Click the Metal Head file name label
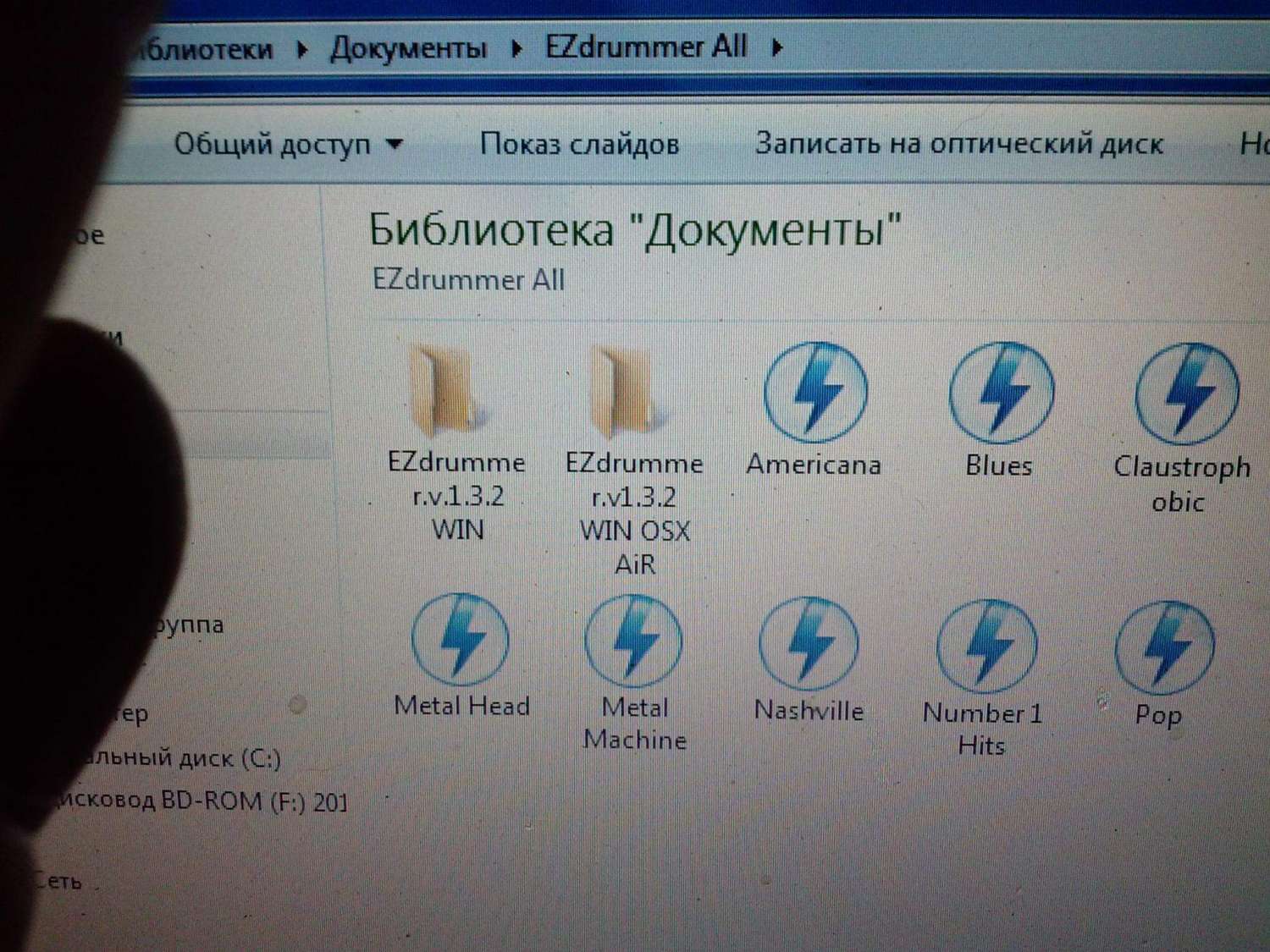The width and height of the screenshot is (1270, 952). click(461, 706)
